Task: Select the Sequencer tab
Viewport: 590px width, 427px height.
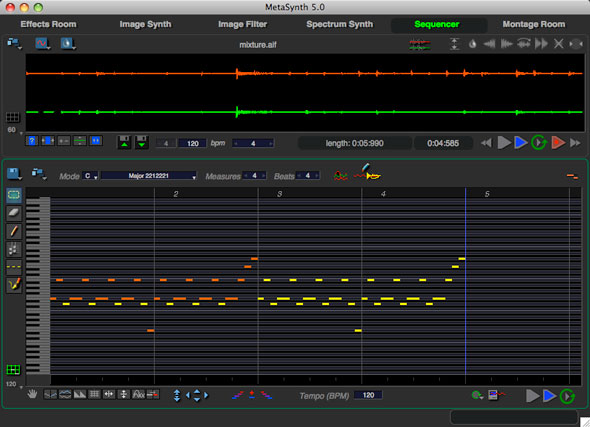Action: pyautogui.click(x=436, y=24)
